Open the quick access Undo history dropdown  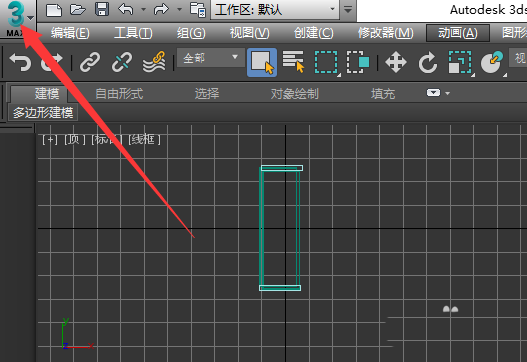144,9
